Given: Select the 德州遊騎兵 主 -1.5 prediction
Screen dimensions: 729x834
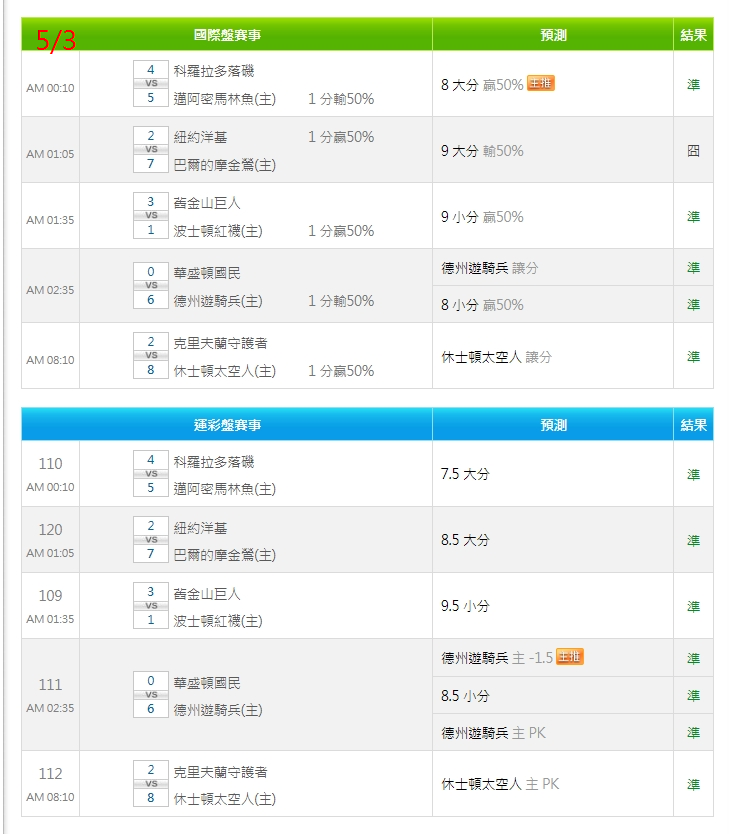Looking at the screenshot, I should tap(497, 658).
